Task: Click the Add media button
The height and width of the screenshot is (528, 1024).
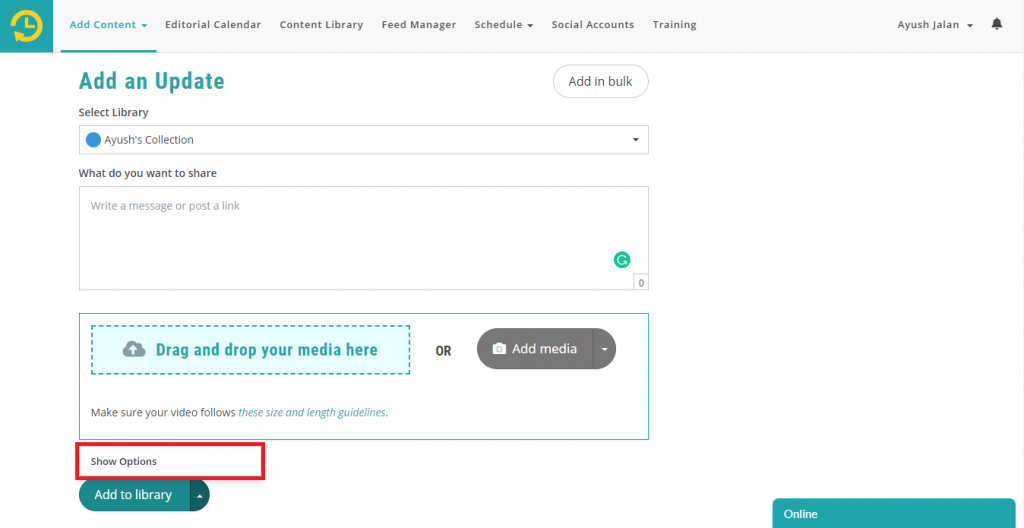Action: 535,349
